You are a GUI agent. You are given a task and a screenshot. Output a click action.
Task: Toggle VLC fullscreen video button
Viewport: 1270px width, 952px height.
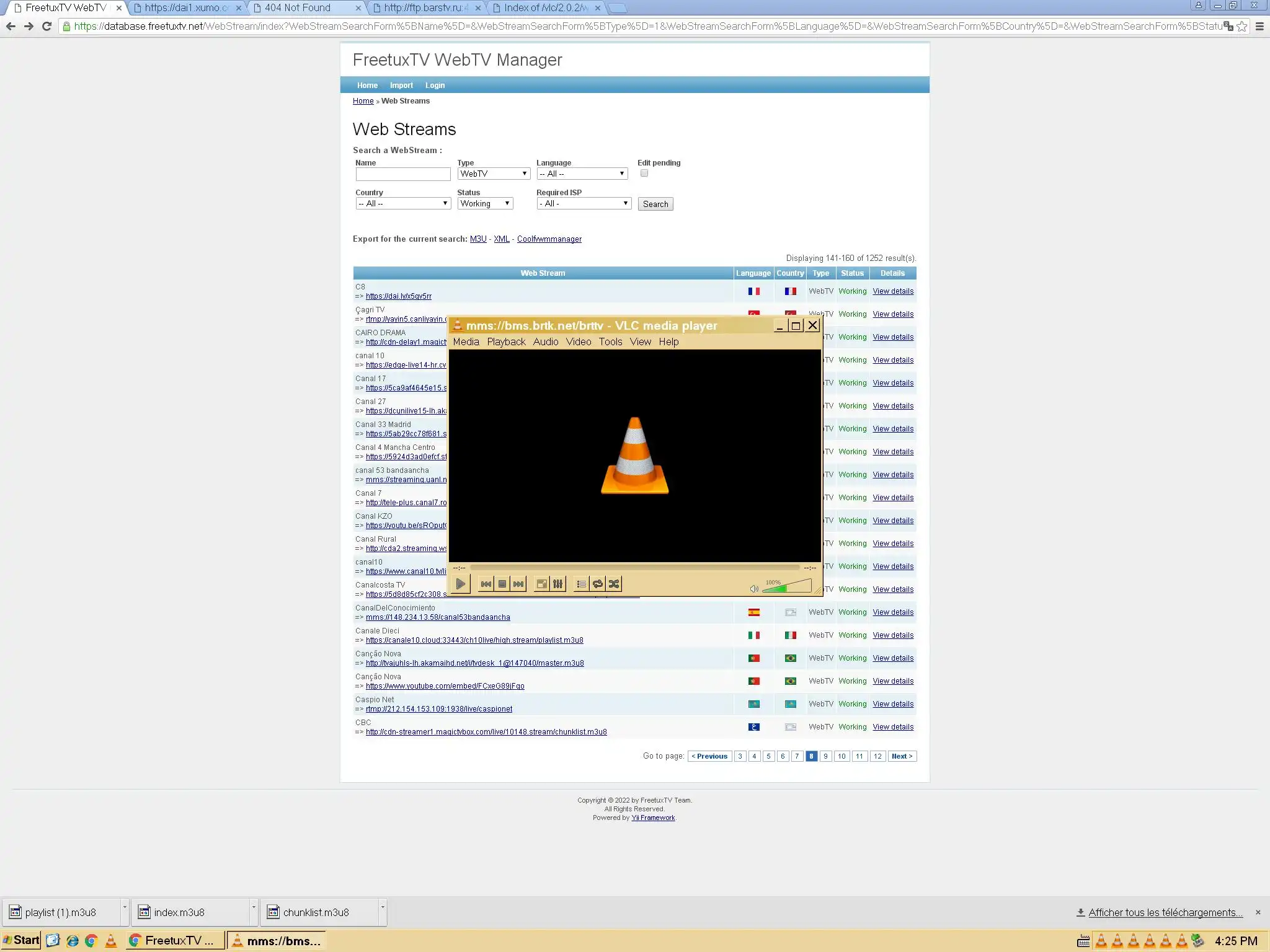(541, 584)
